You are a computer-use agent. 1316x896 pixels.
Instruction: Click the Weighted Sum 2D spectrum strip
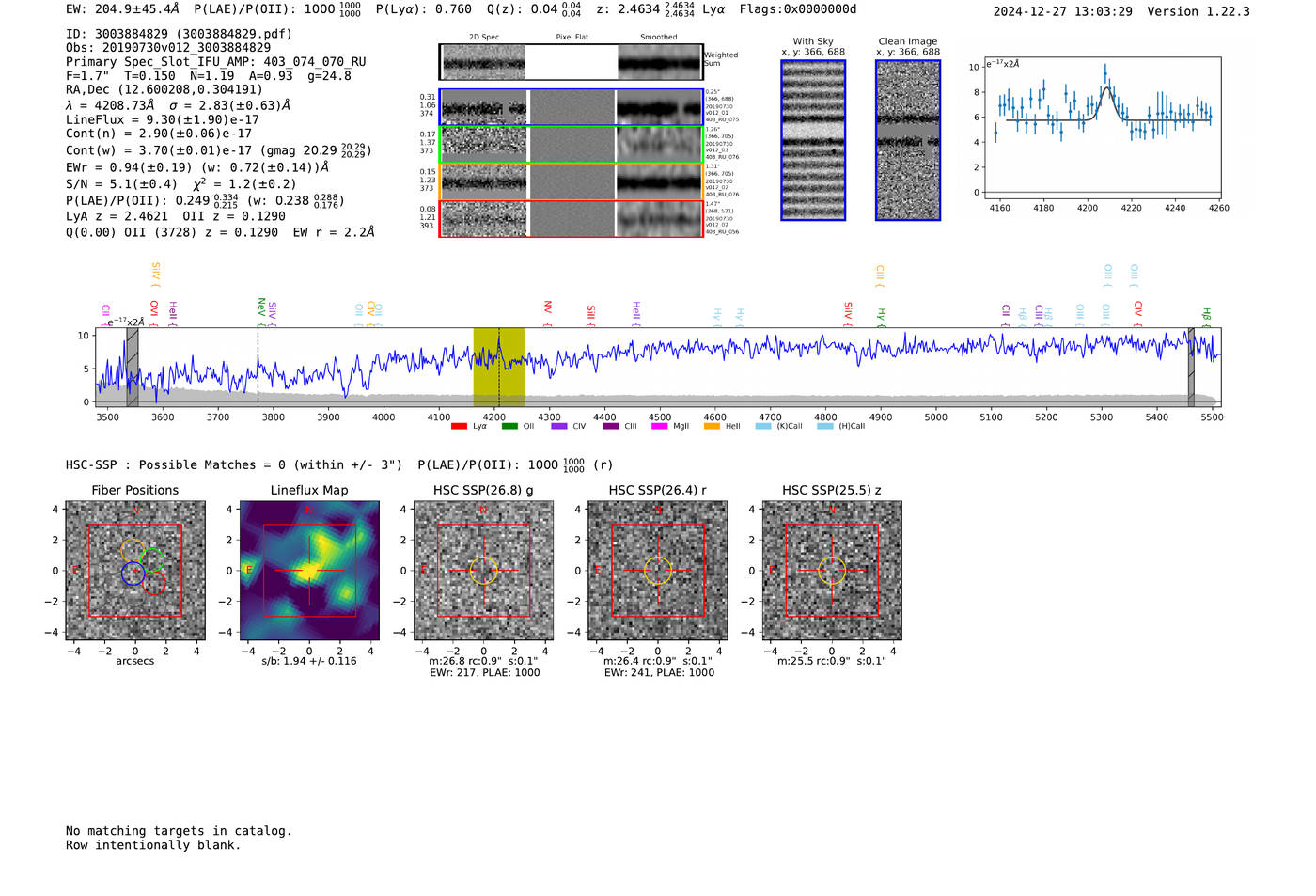(x=572, y=62)
